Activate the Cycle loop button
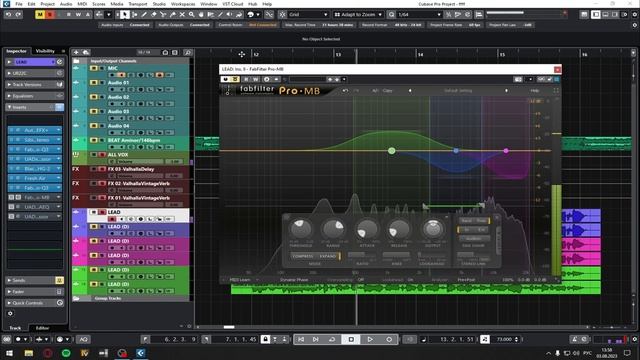This screenshot has height=360, width=640. coord(332,339)
